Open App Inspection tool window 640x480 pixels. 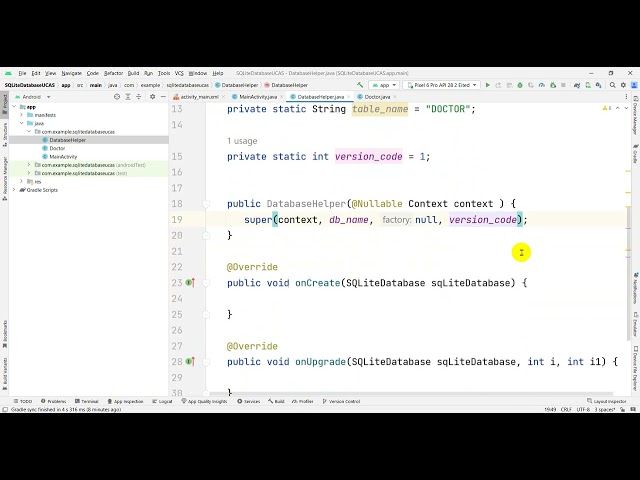(125, 401)
